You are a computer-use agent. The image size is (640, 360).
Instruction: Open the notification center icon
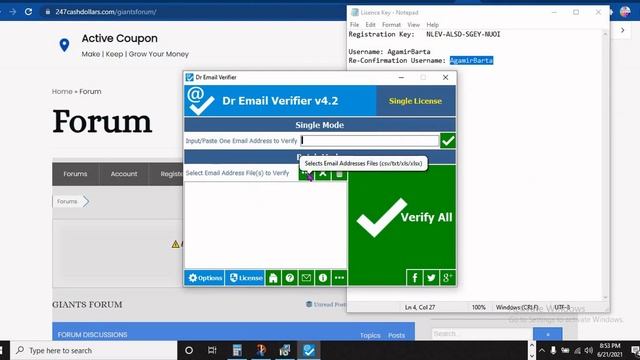[634, 350]
